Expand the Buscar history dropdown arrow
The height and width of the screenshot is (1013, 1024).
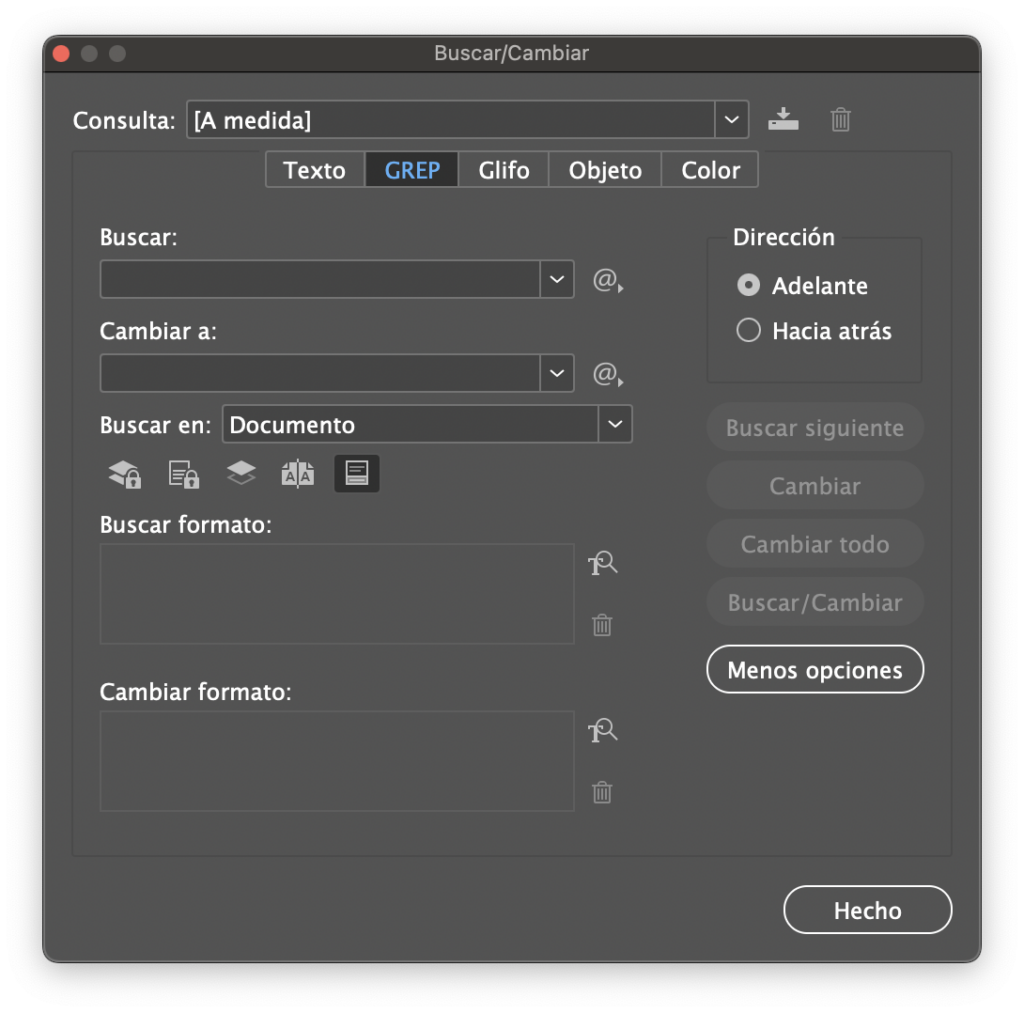[557, 280]
